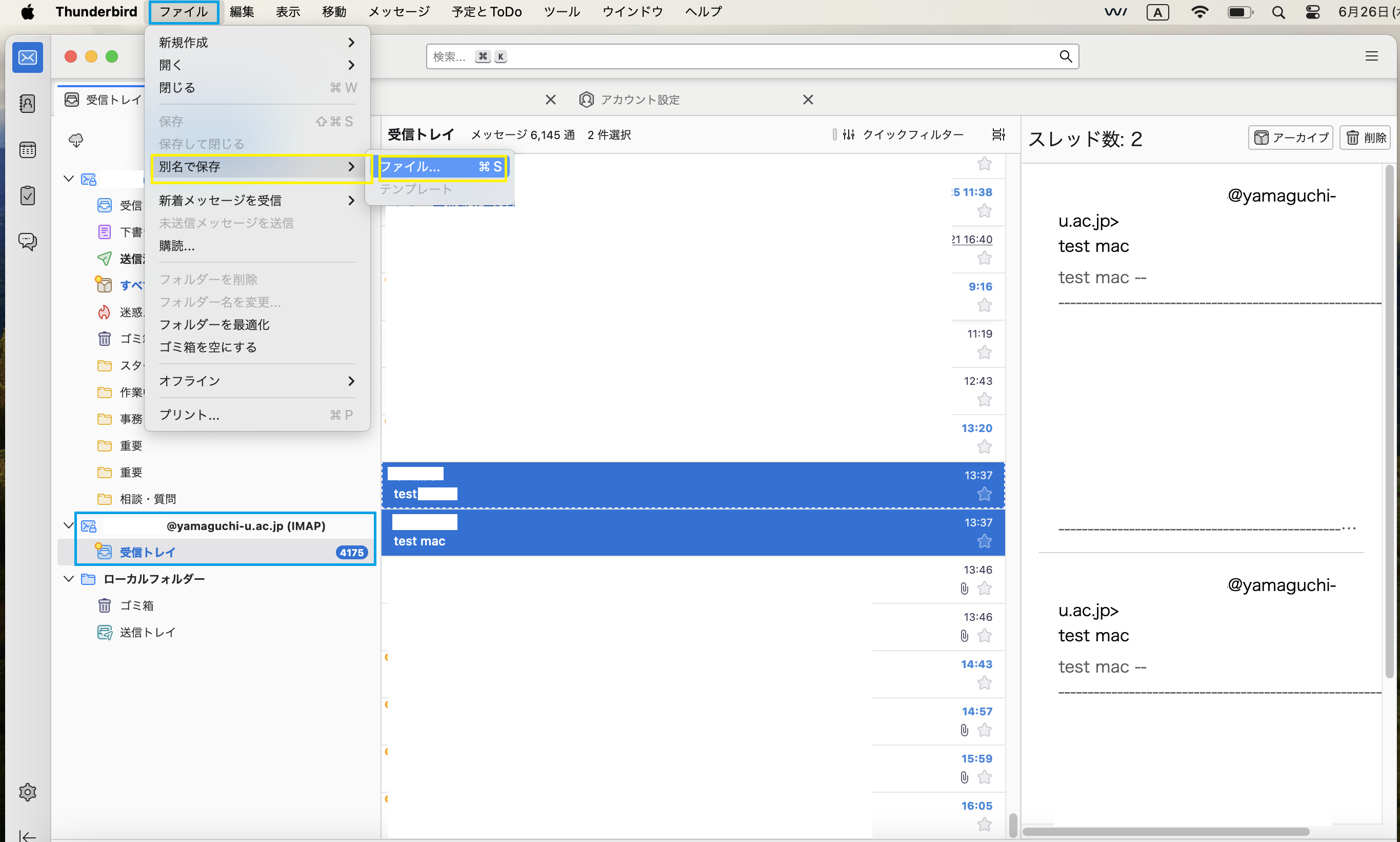The height and width of the screenshot is (842, 1400).
Task: Click the spam flame folder icon
Action: 104,312
